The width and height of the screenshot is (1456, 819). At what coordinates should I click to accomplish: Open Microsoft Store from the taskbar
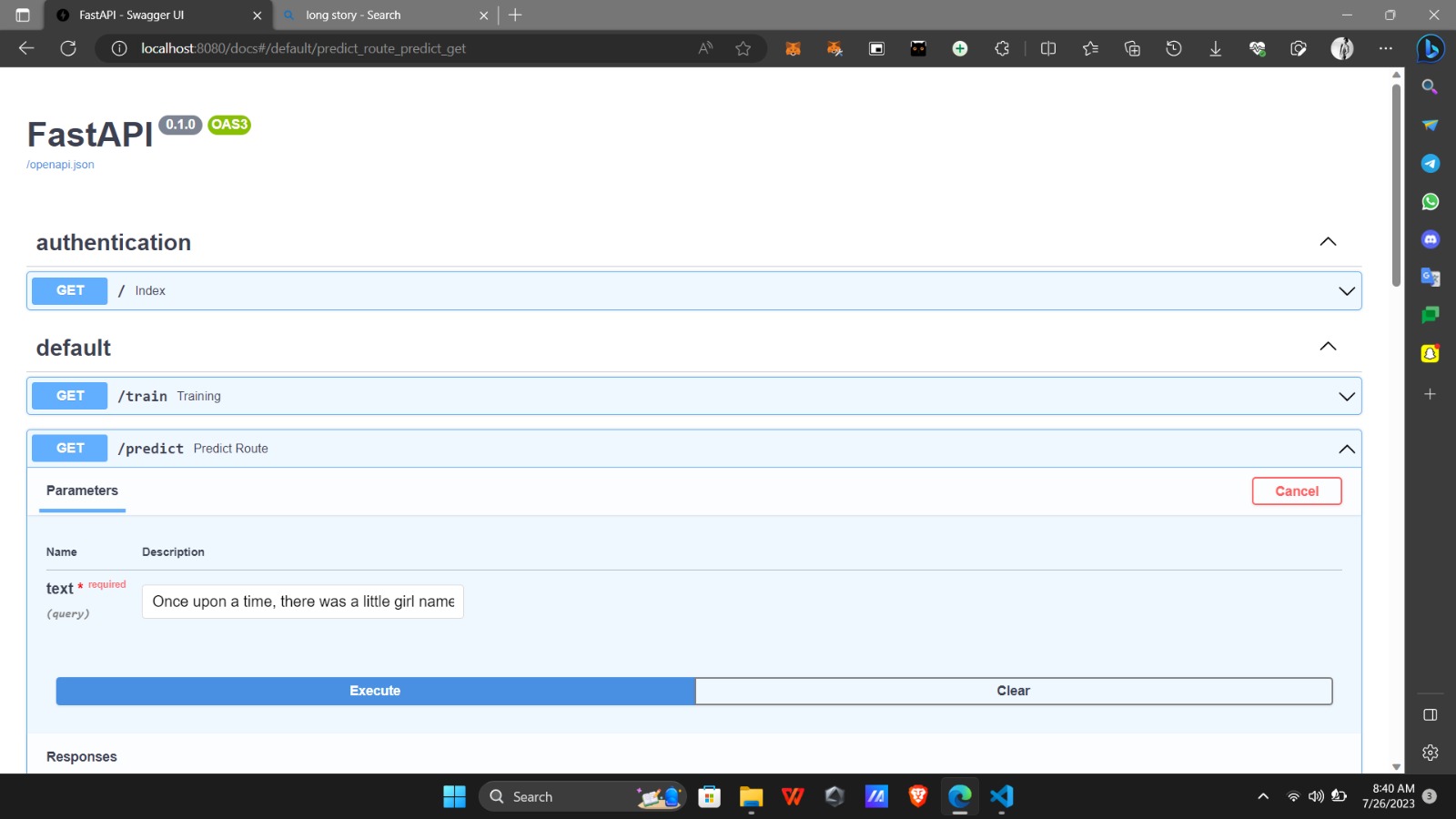709,796
